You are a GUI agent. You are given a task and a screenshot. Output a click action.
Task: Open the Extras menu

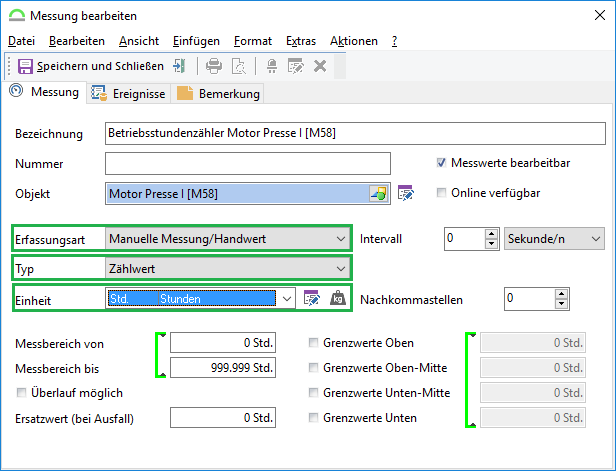[x=301, y=41]
